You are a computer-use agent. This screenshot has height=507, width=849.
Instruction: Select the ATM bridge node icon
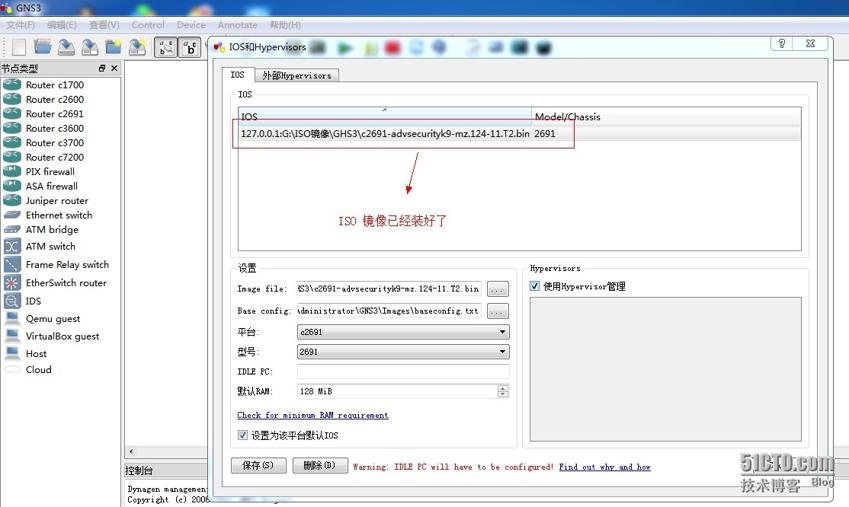pos(12,230)
